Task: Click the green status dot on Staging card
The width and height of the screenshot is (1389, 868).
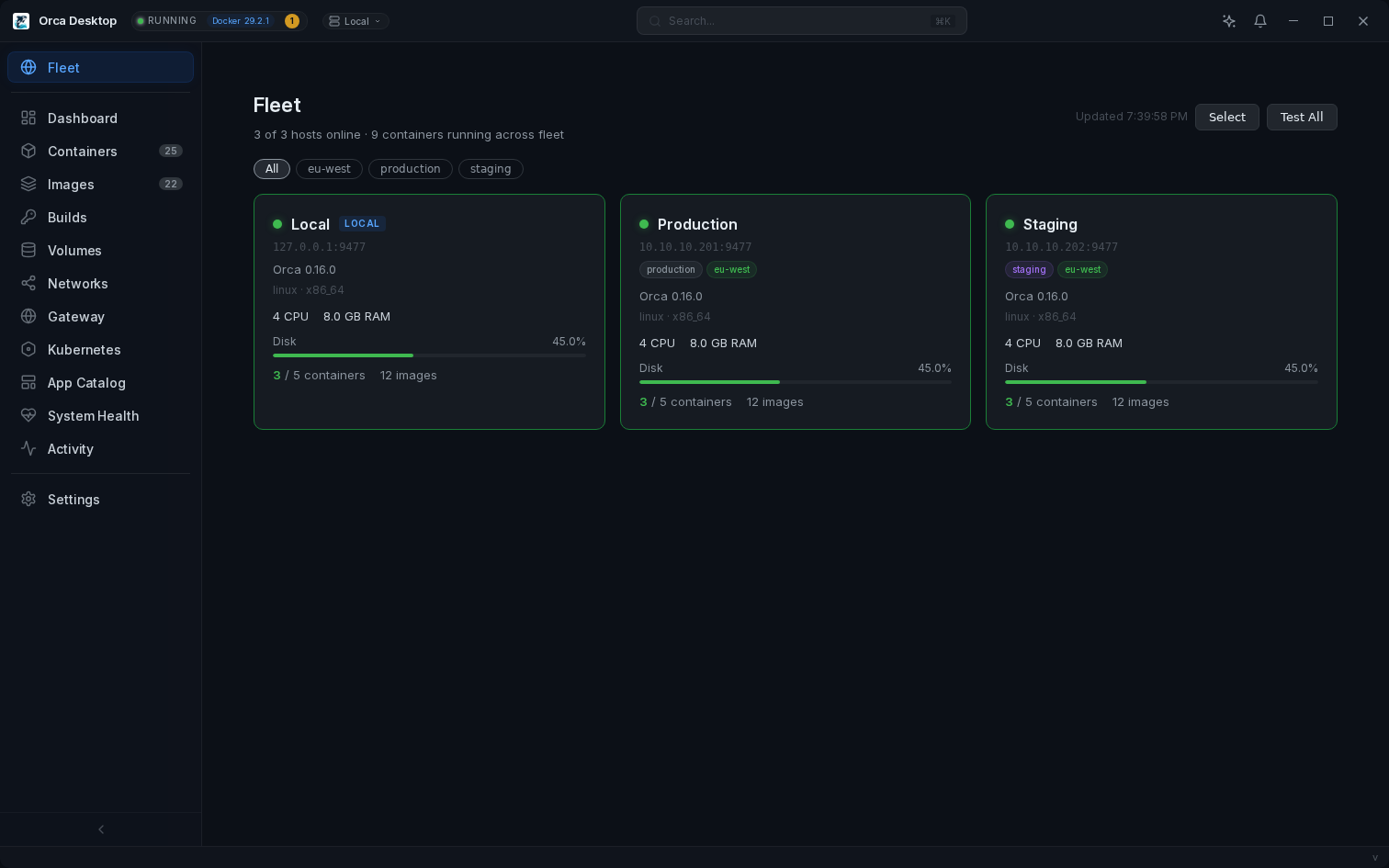Action: click(1010, 224)
